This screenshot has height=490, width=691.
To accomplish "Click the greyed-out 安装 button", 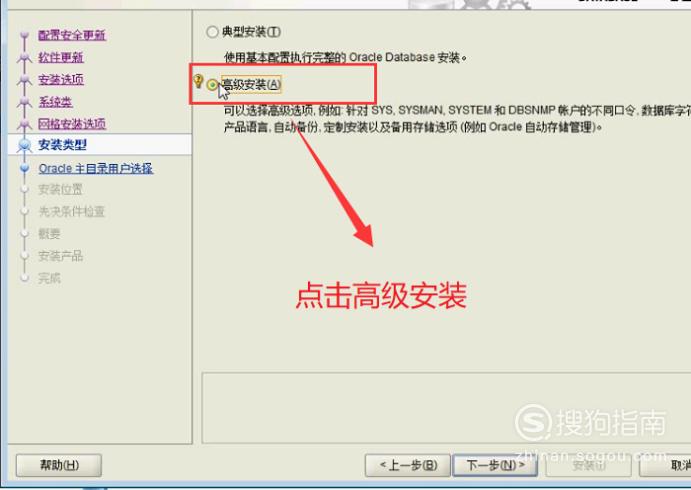I will [588, 465].
